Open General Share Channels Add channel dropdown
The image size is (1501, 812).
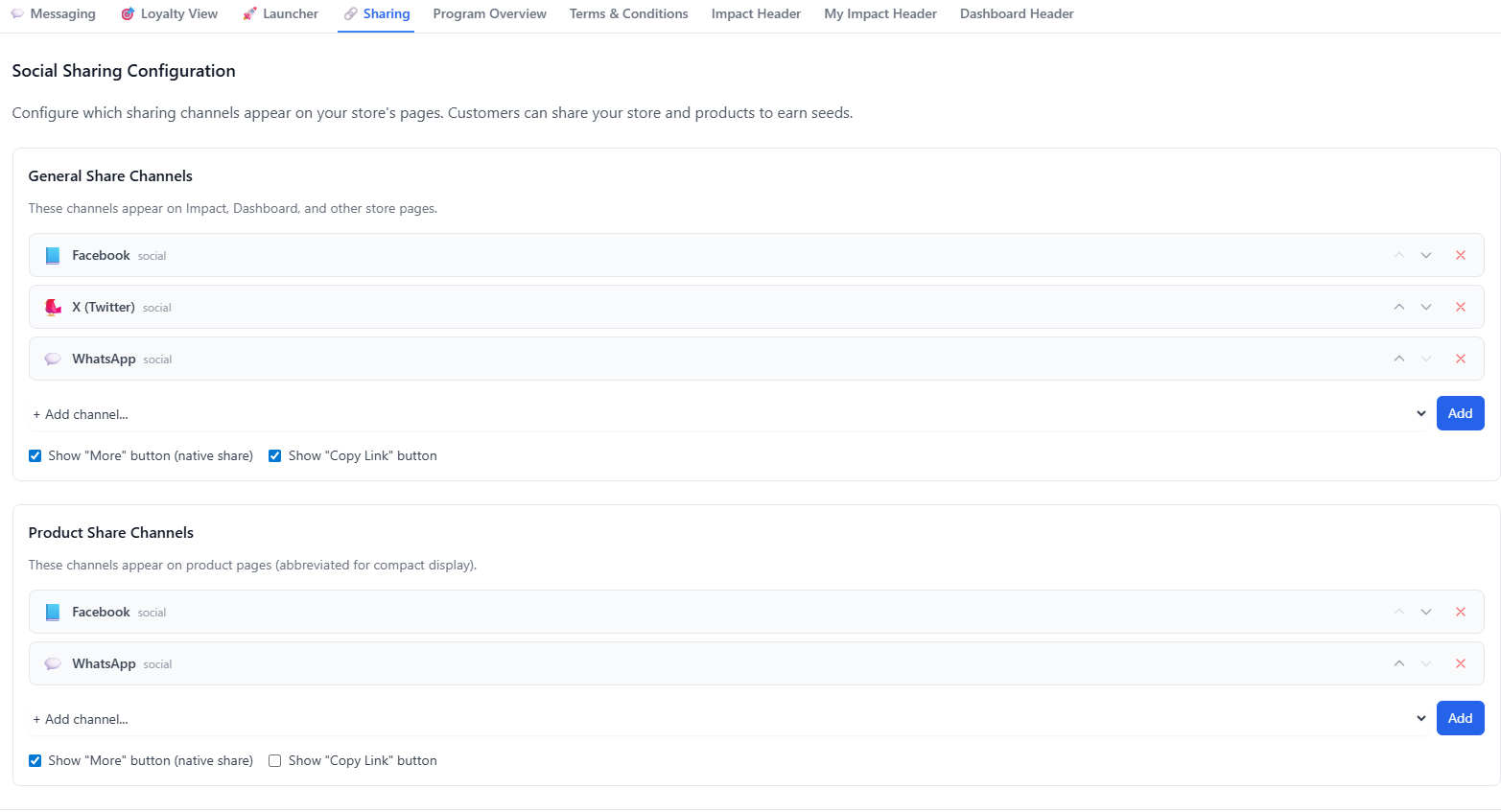pos(729,414)
